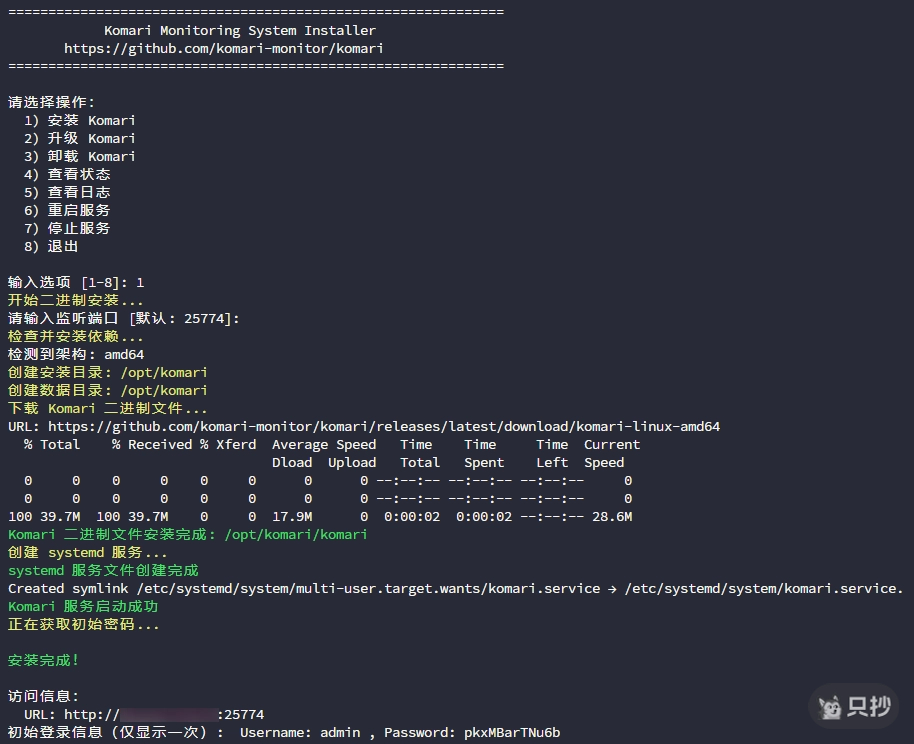
Task: Click the 请输入监听端口 port prompt
Action: point(124,318)
